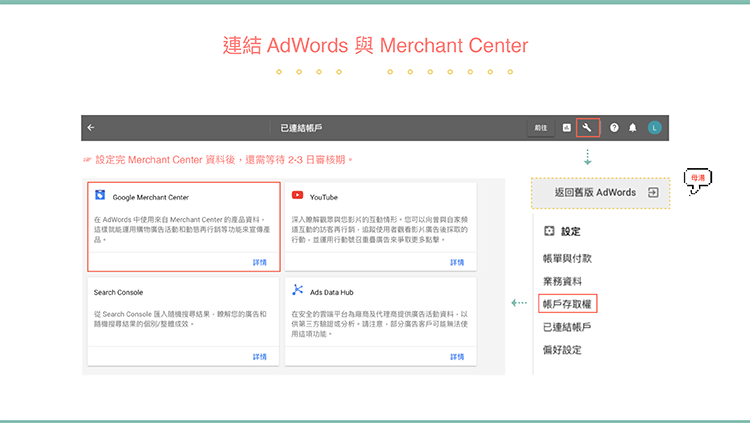This screenshot has height=423, width=750.
Task: Click 返回舊版 AdWords button
Action: (600, 193)
